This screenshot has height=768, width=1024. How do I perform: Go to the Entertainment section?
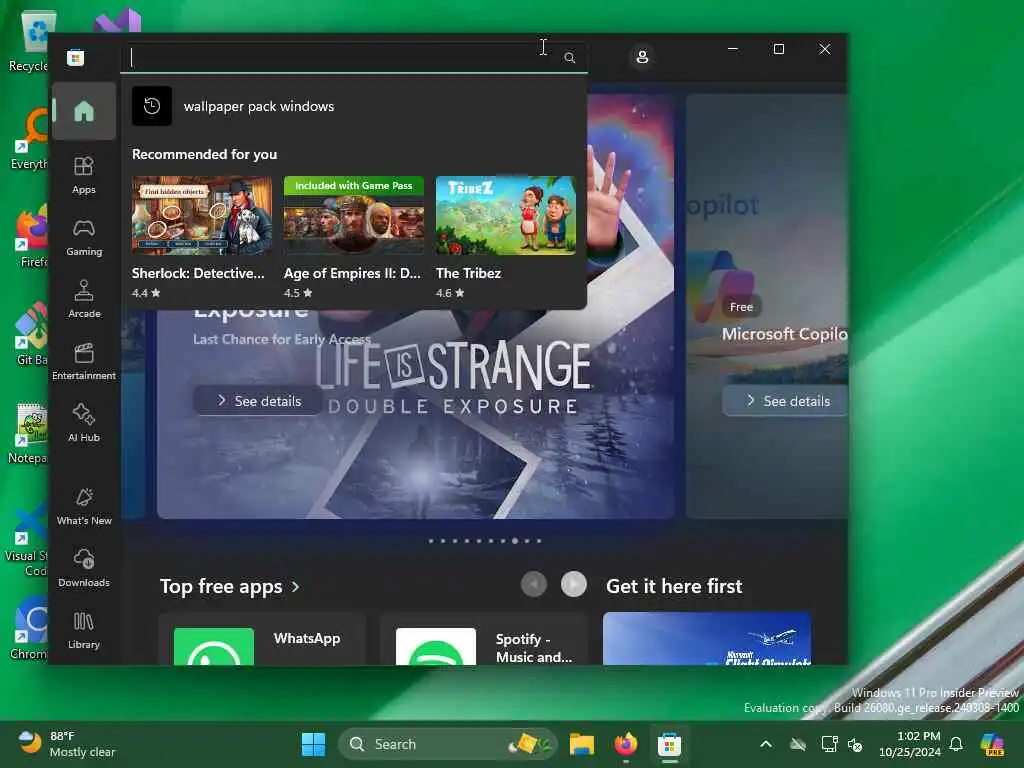[x=84, y=361]
